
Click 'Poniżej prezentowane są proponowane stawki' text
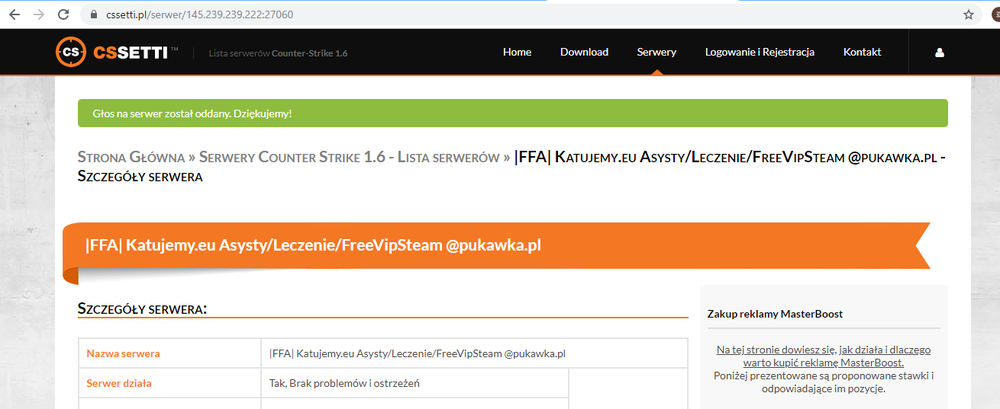coord(823,382)
